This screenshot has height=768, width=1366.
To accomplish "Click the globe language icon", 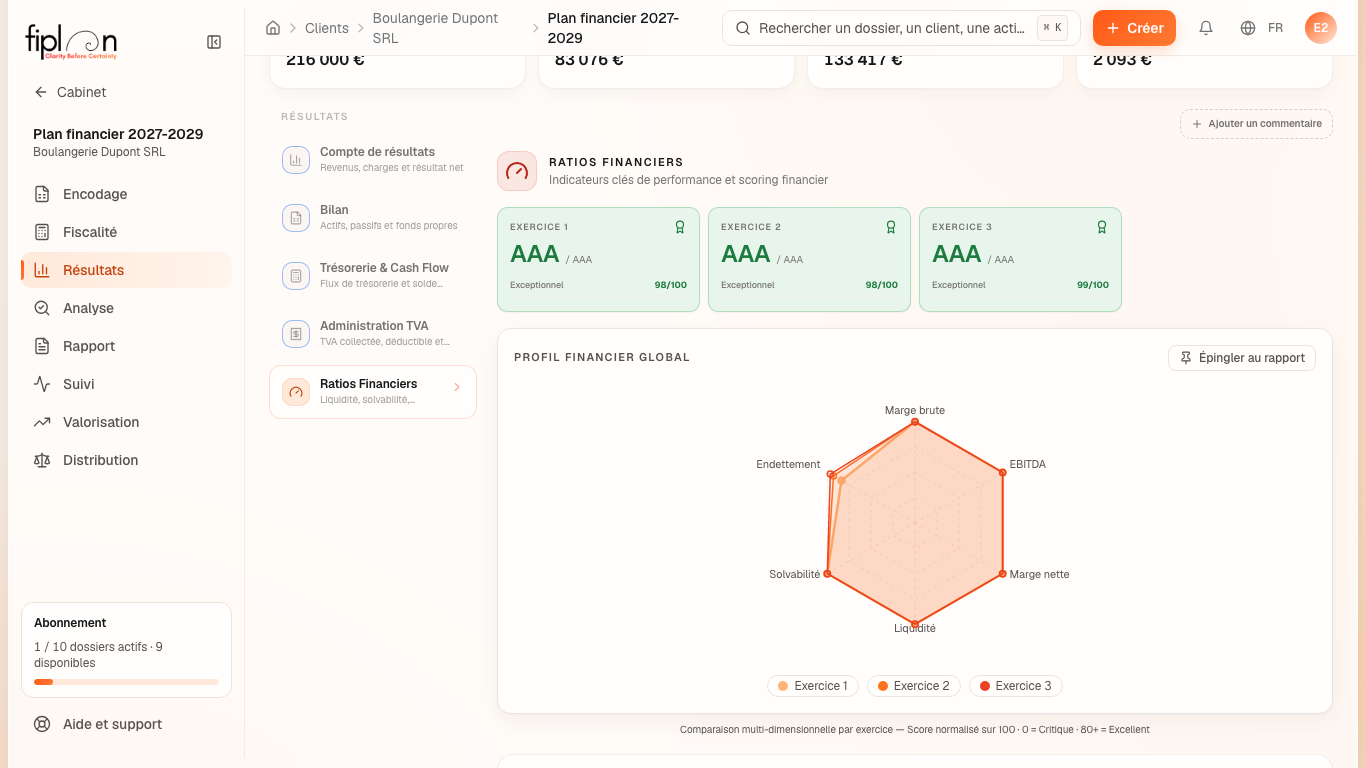I will pos(1248,28).
